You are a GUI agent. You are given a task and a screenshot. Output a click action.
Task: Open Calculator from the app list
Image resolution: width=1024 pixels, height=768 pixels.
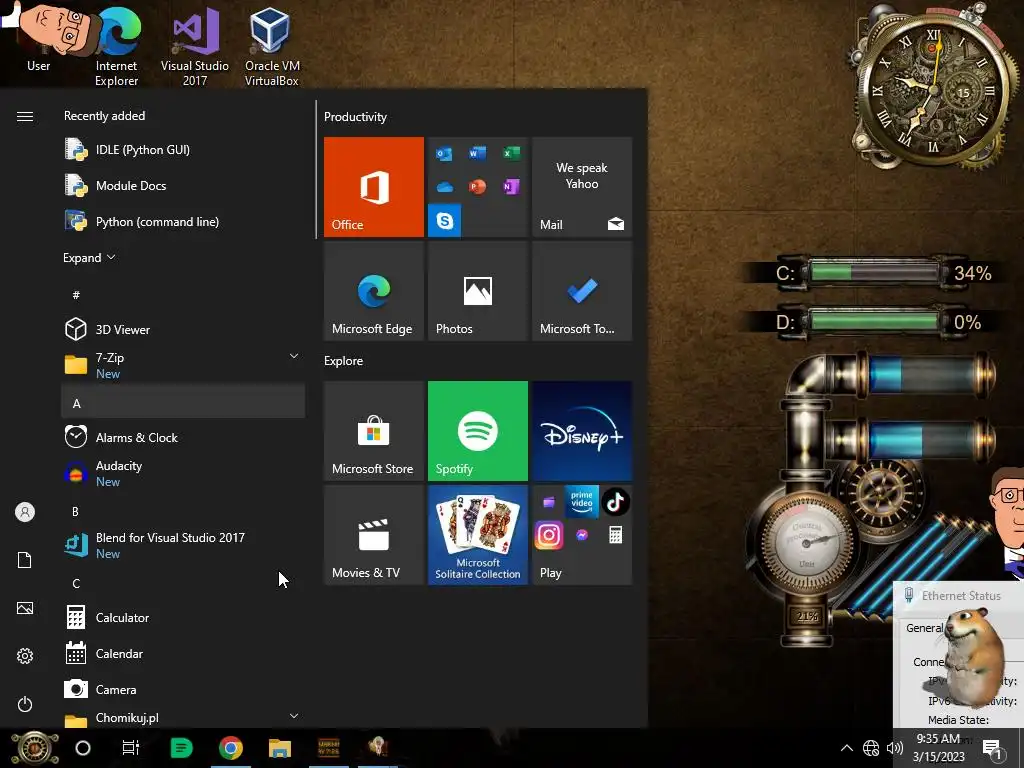[x=183, y=617]
